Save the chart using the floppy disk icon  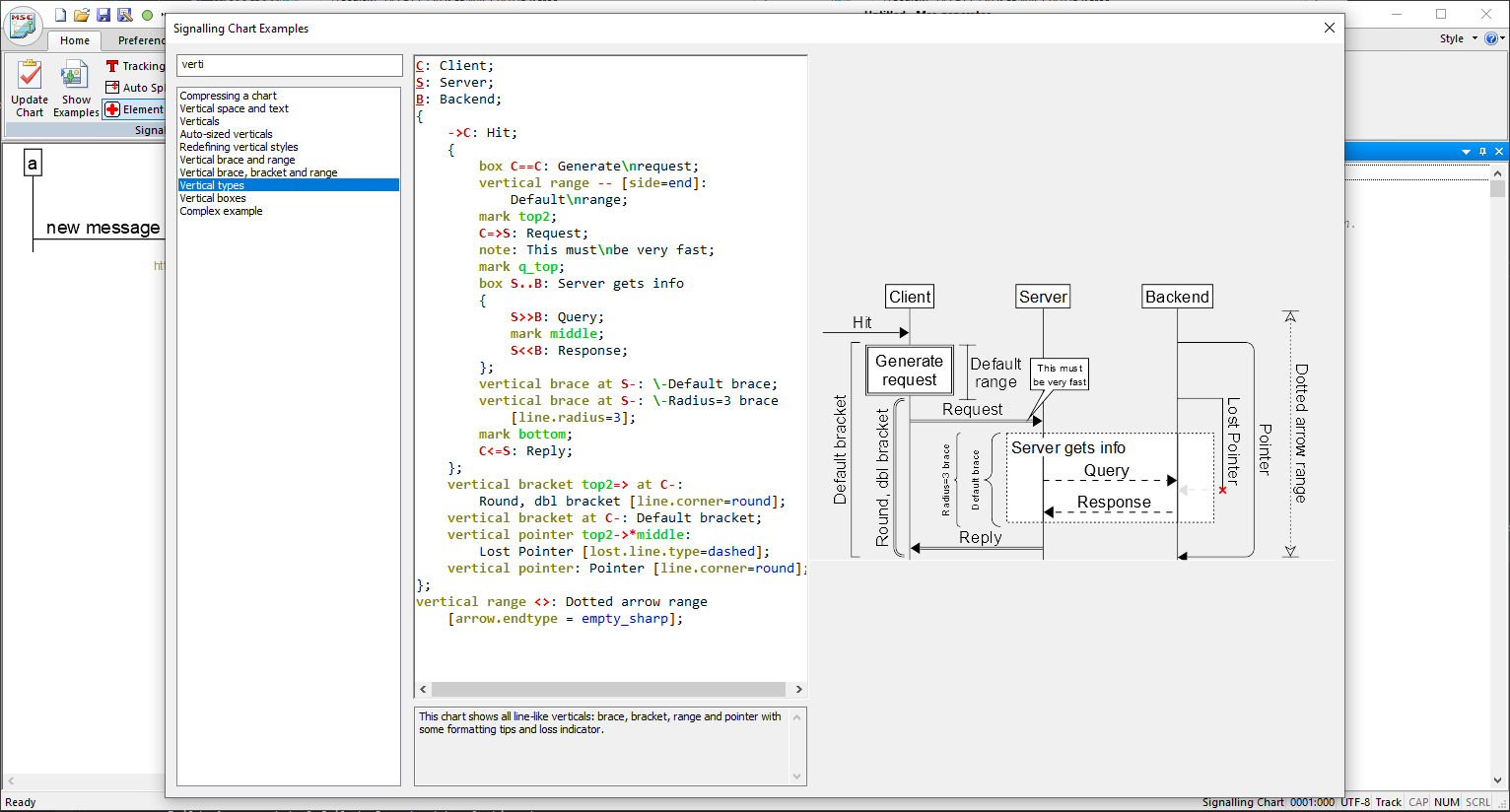pos(103,15)
